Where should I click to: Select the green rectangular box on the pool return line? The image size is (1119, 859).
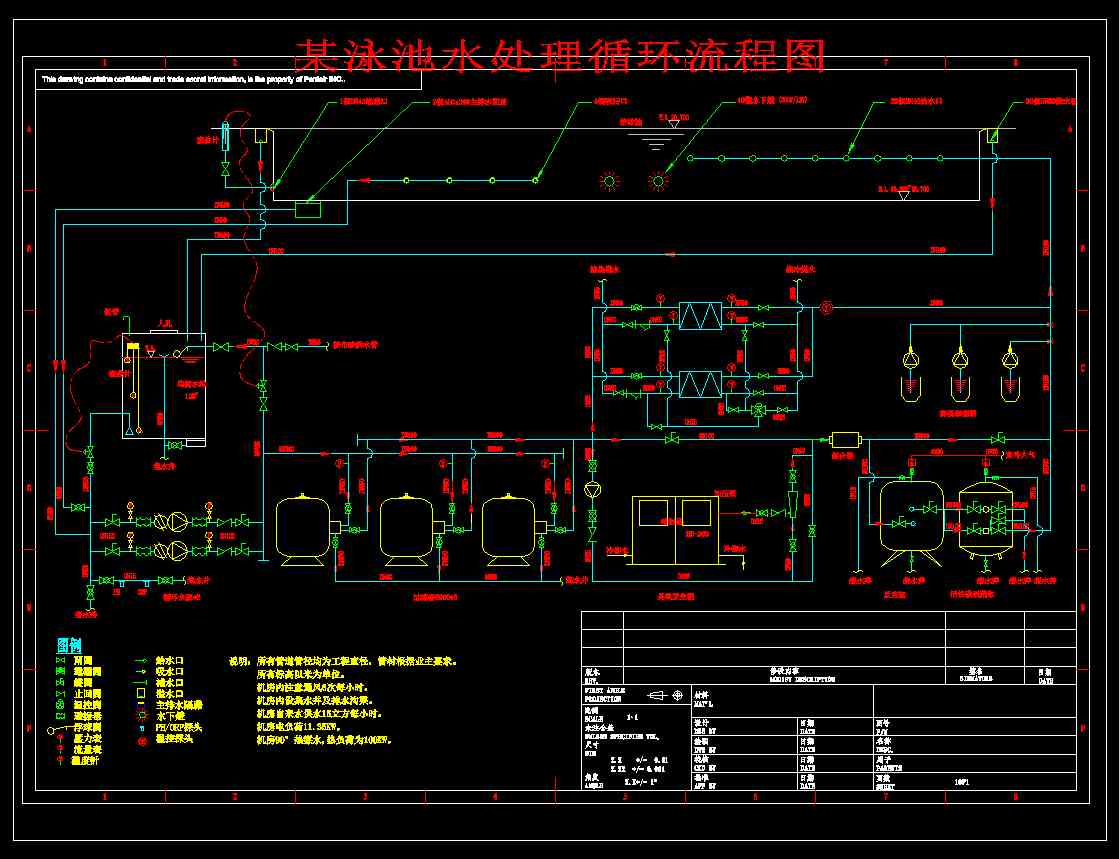coord(308,210)
